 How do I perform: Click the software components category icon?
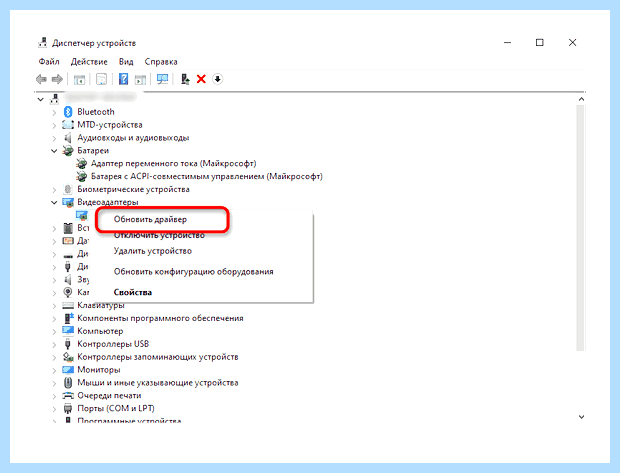(x=68, y=318)
